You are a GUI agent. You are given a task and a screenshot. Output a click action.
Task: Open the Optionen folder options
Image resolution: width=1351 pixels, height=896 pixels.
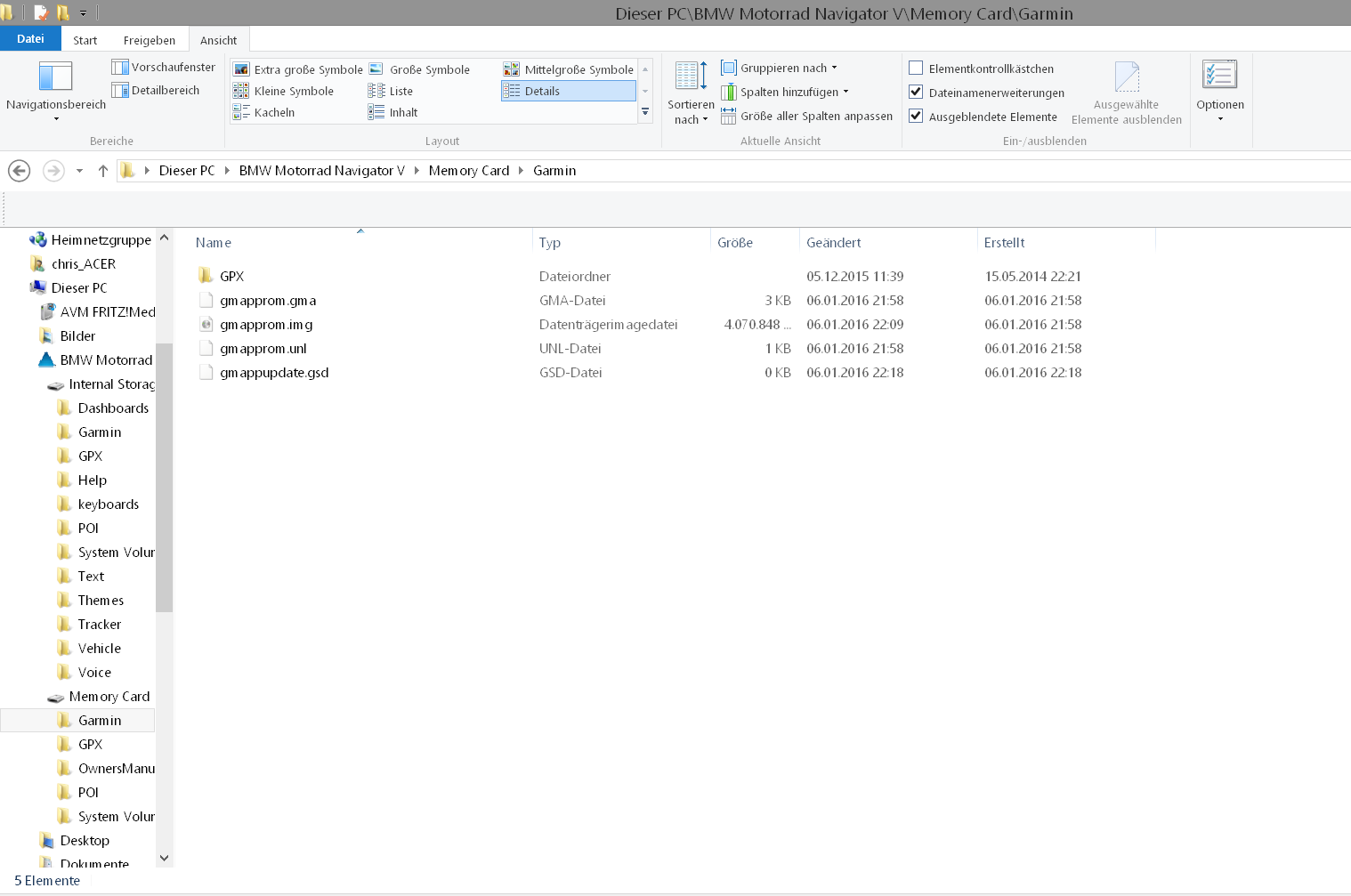pyautogui.click(x=1219, y=89)
